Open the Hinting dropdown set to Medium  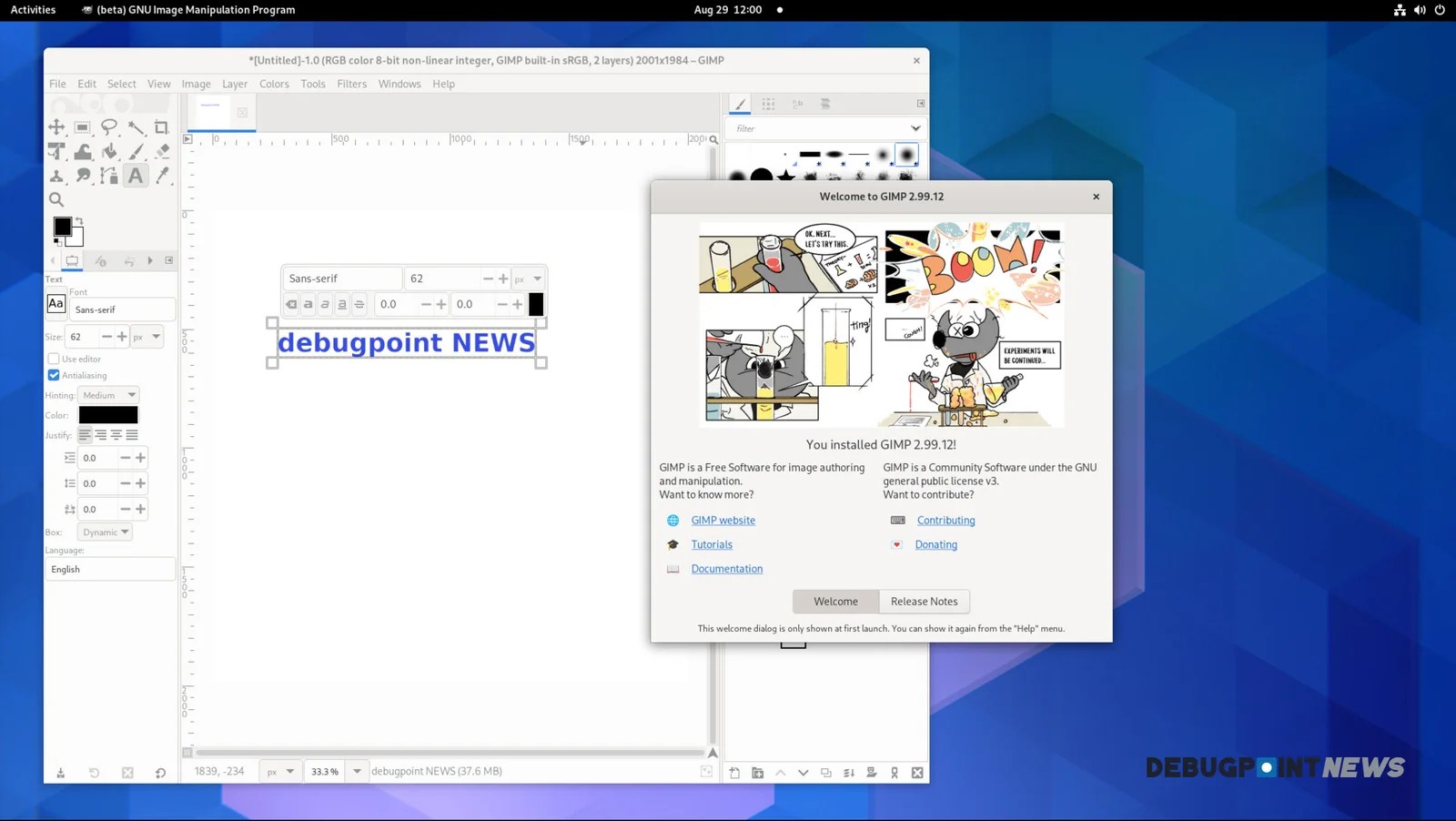107,394
